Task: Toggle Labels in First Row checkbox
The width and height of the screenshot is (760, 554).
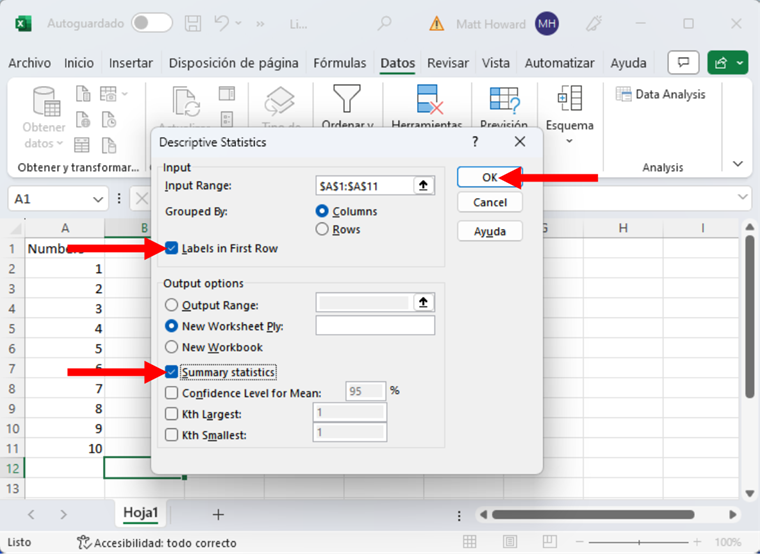Action: (x=172, y=248)
